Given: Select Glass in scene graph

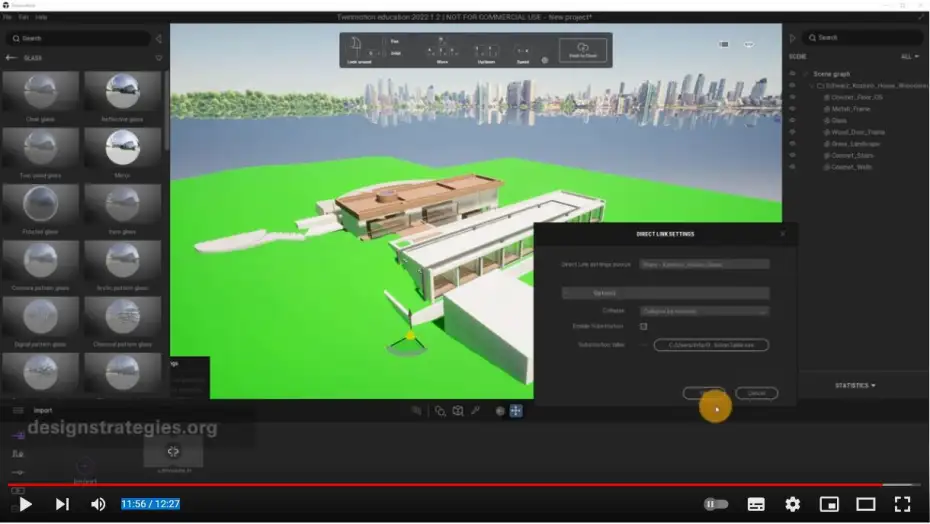Looking at the screenshot, I should 839,120.
